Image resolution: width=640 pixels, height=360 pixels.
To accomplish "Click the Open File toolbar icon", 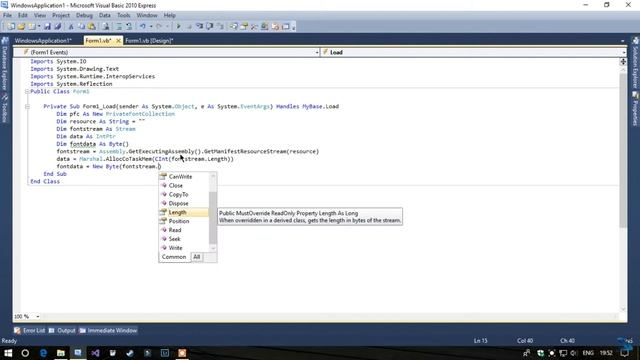I will [x=21, y=27].
